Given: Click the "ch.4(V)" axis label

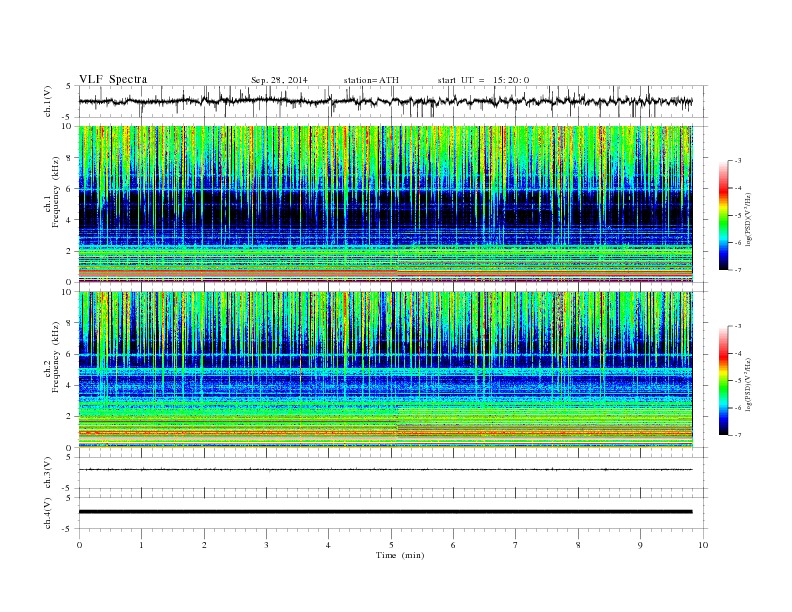Looking at the screenshot, I should [48, 513].
